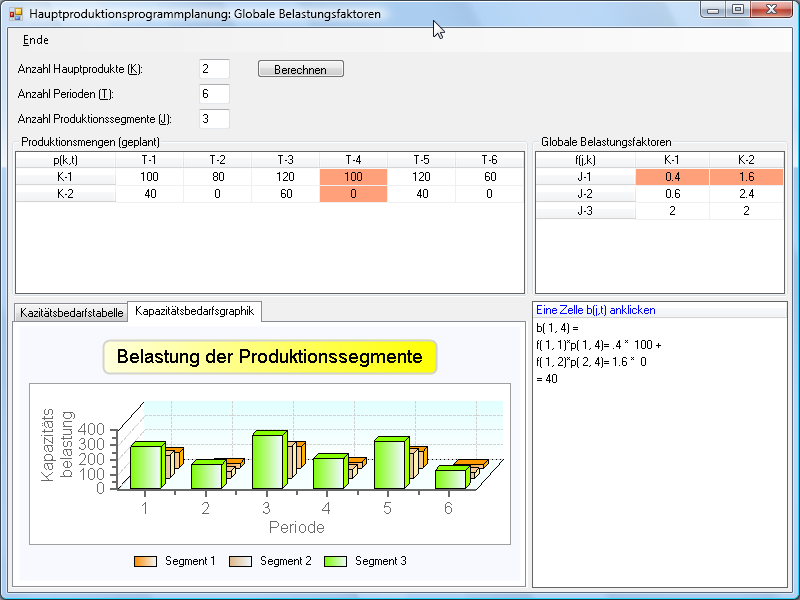The image size is (800, 600).
Task: Switch to the Kazitätsbedarfstabelle tab
Action: 71,313
